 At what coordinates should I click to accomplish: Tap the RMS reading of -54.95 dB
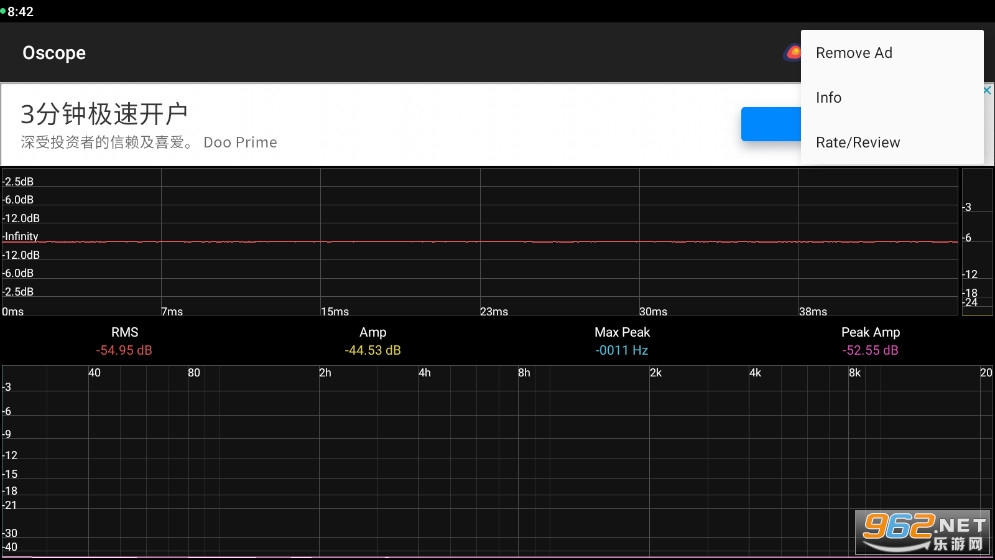tap(124, 350)
